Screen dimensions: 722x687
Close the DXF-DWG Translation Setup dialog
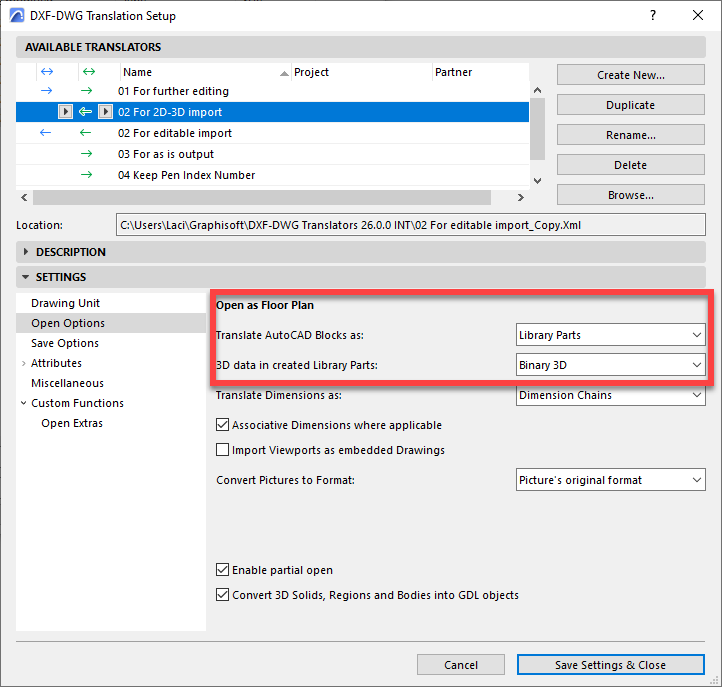pyautogui.click(x=698, y=15)
